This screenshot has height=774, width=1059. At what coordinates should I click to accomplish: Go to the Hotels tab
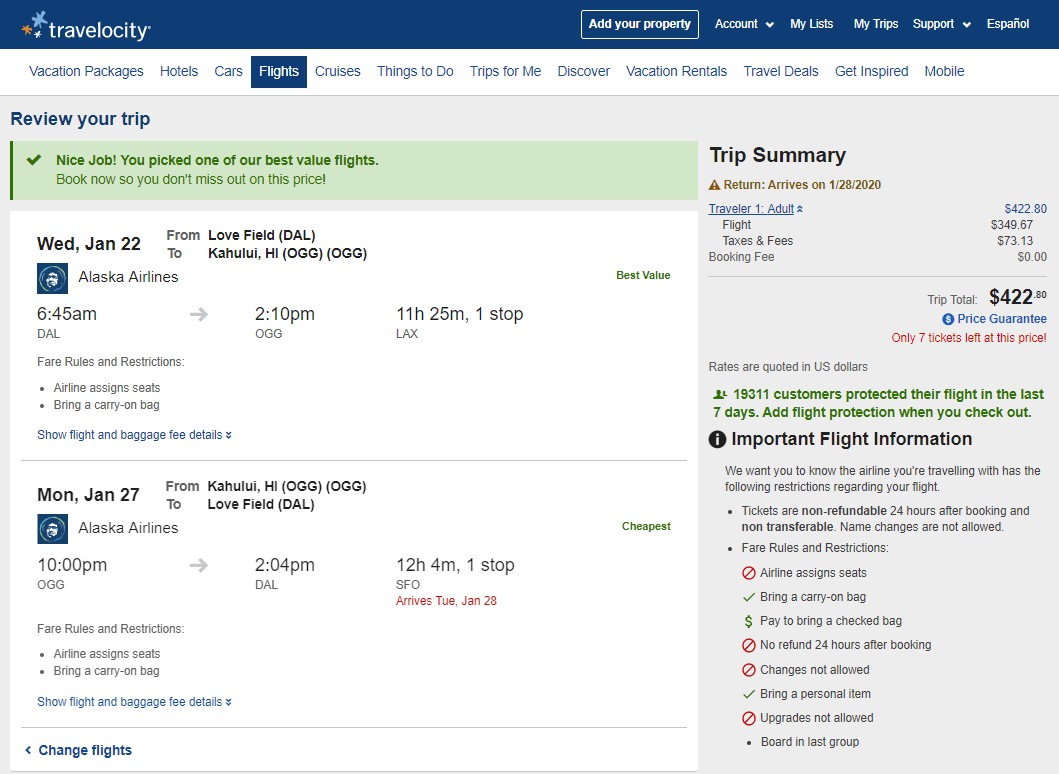coord(179,72)
